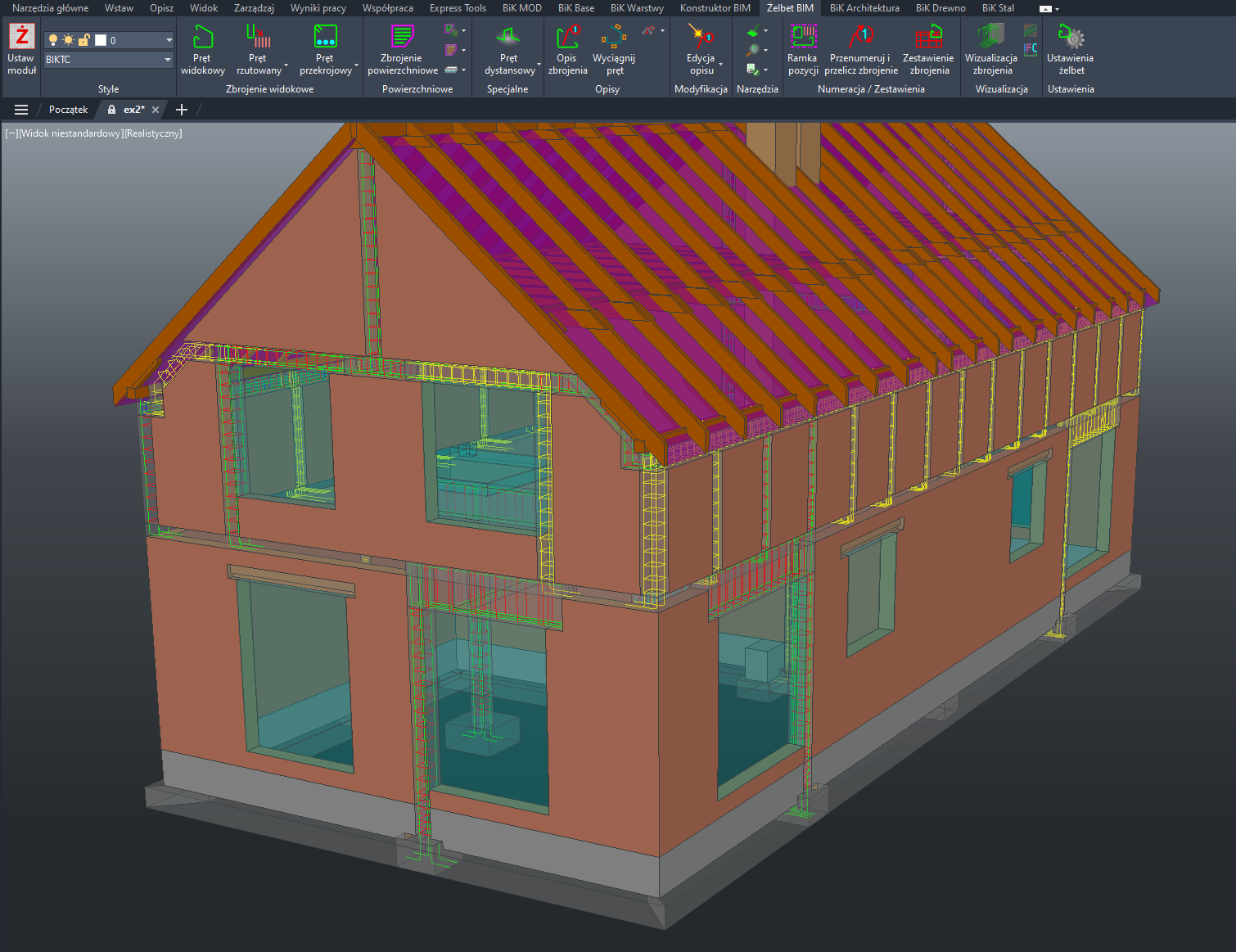The width and height of the screenshot is (1236, 952).
Task: Switch to the Początek file tab
Action: 68,110
